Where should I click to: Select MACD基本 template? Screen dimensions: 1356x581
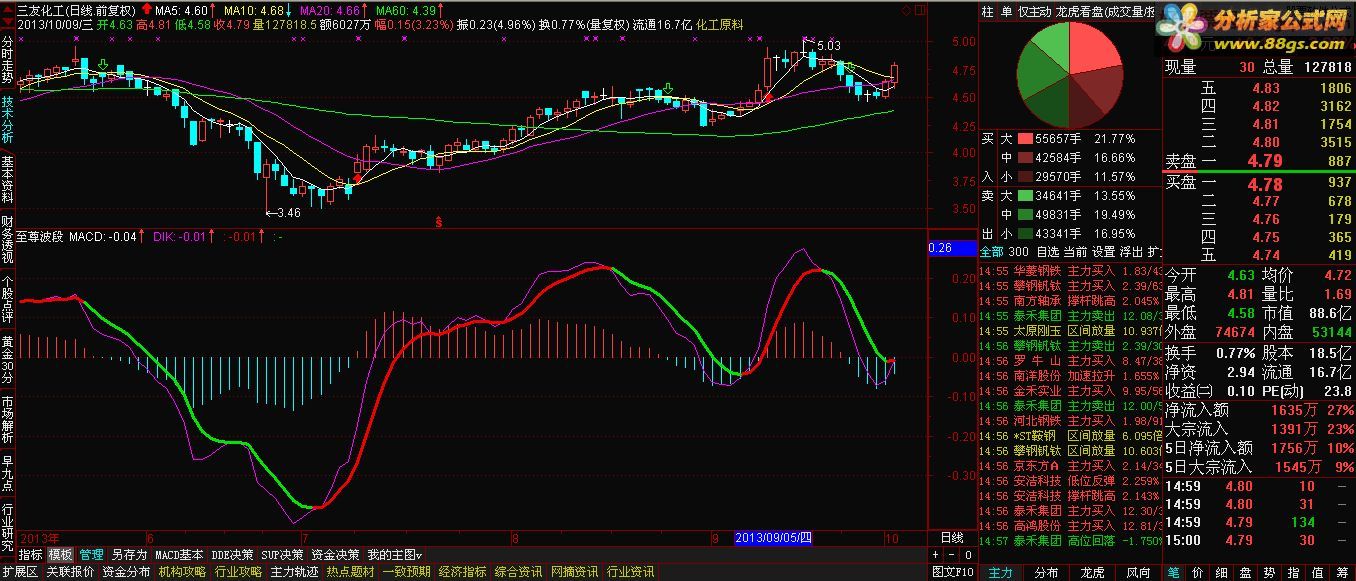click(x=179, y=555)
